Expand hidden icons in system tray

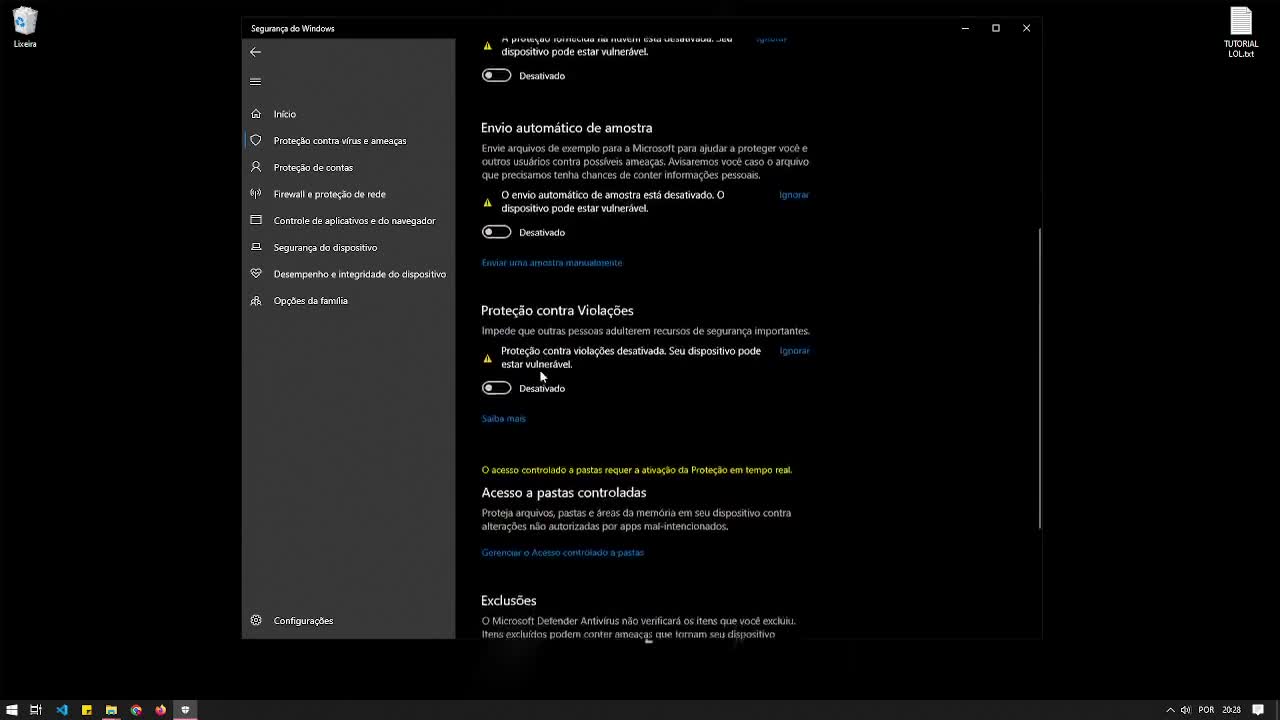[1170, 711]
